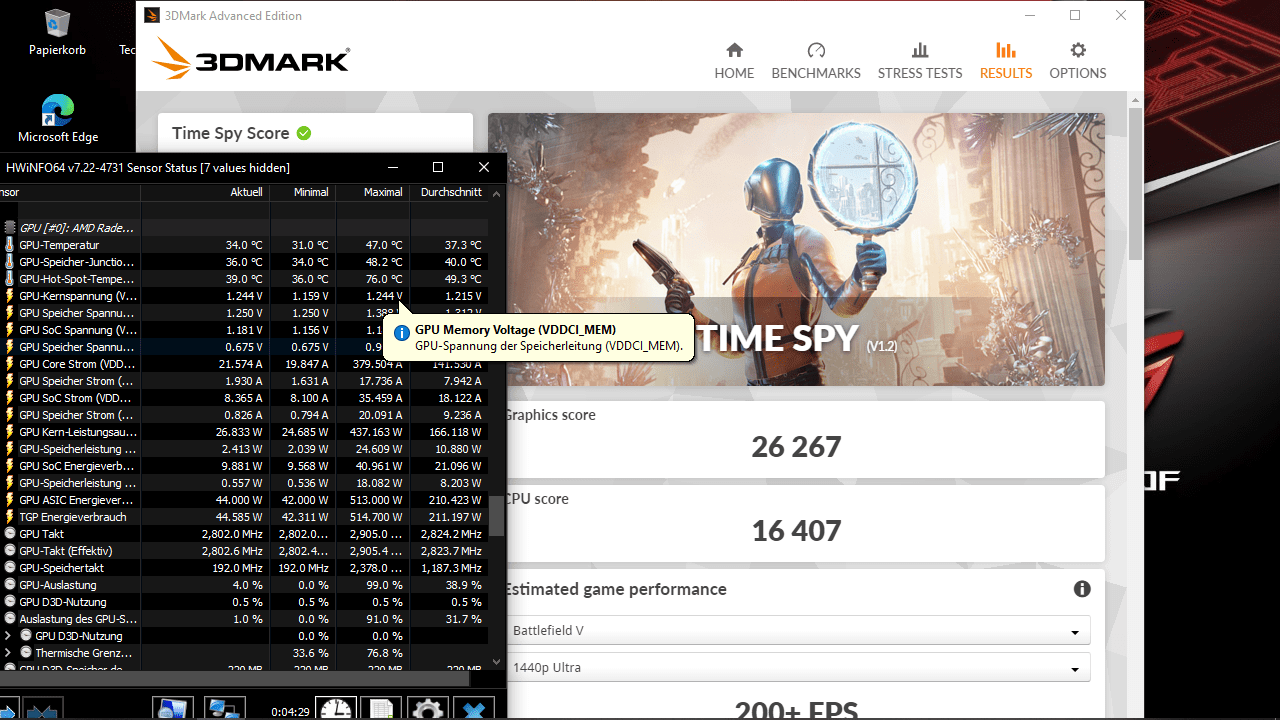Viewport: 1280px width, 720px height.
Task: Click the thermometer icon beside GPU-Temperatur
Action: 10,245
